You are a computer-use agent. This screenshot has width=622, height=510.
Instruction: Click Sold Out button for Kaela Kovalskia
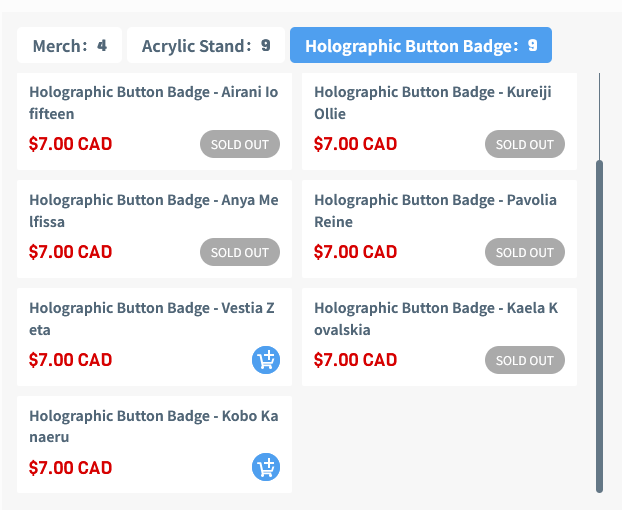click(524, 360)
